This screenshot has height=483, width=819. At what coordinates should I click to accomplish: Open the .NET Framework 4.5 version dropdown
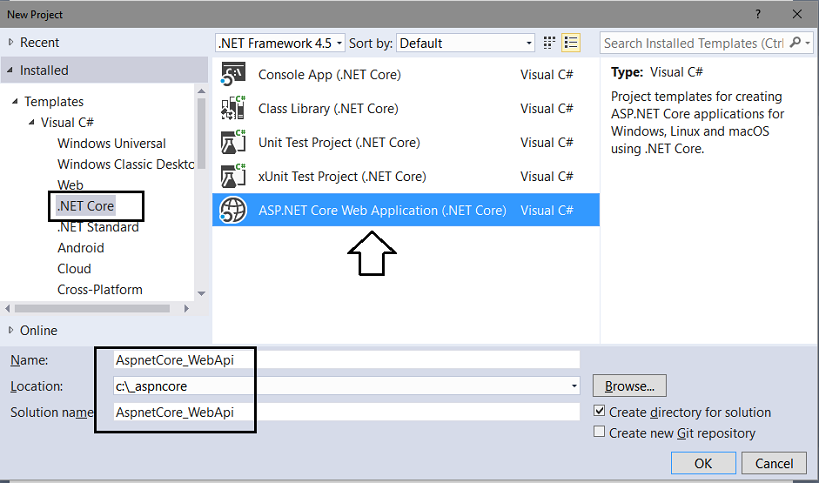(280, 43)
